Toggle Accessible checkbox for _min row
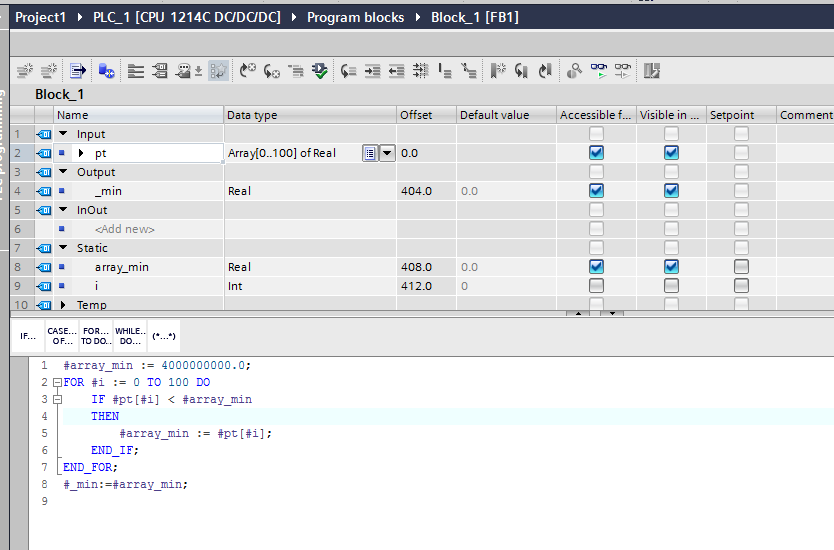 point(596,190)
